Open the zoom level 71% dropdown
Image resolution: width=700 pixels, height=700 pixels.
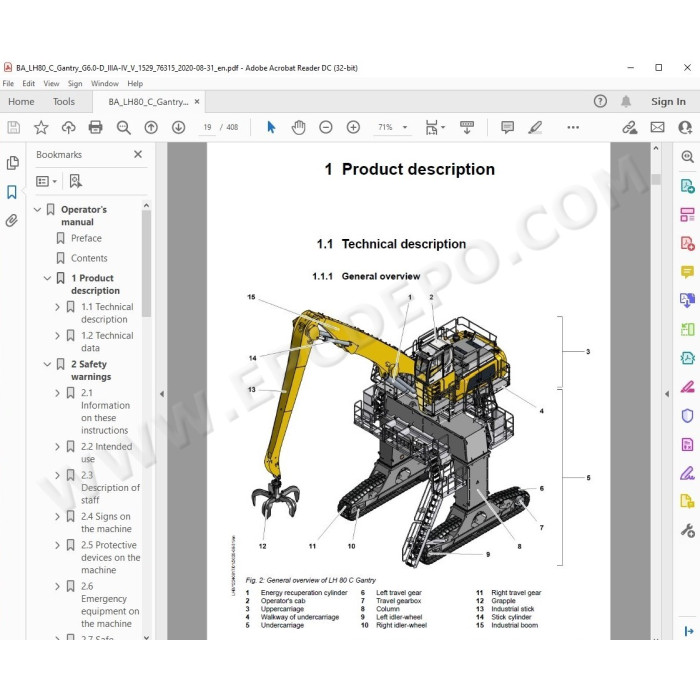[x=405, y=128]
